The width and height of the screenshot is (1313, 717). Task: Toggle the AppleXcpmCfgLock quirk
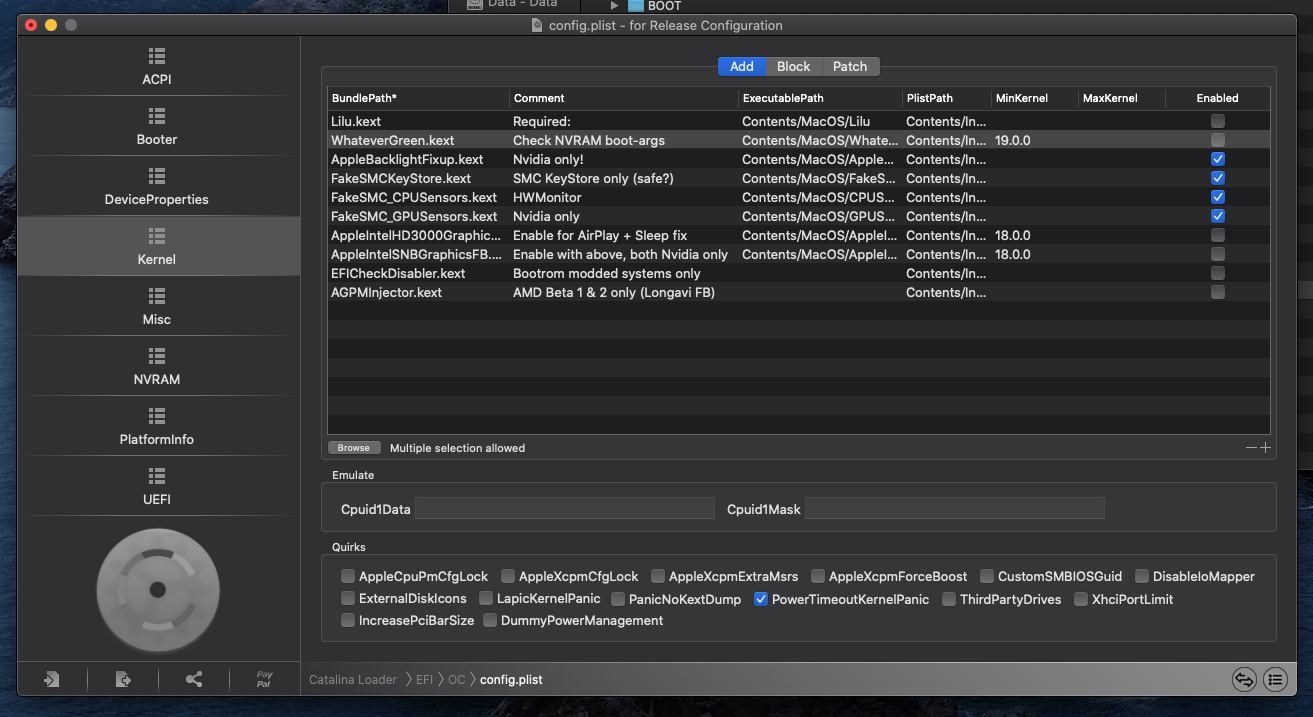(x=508, y=576)
